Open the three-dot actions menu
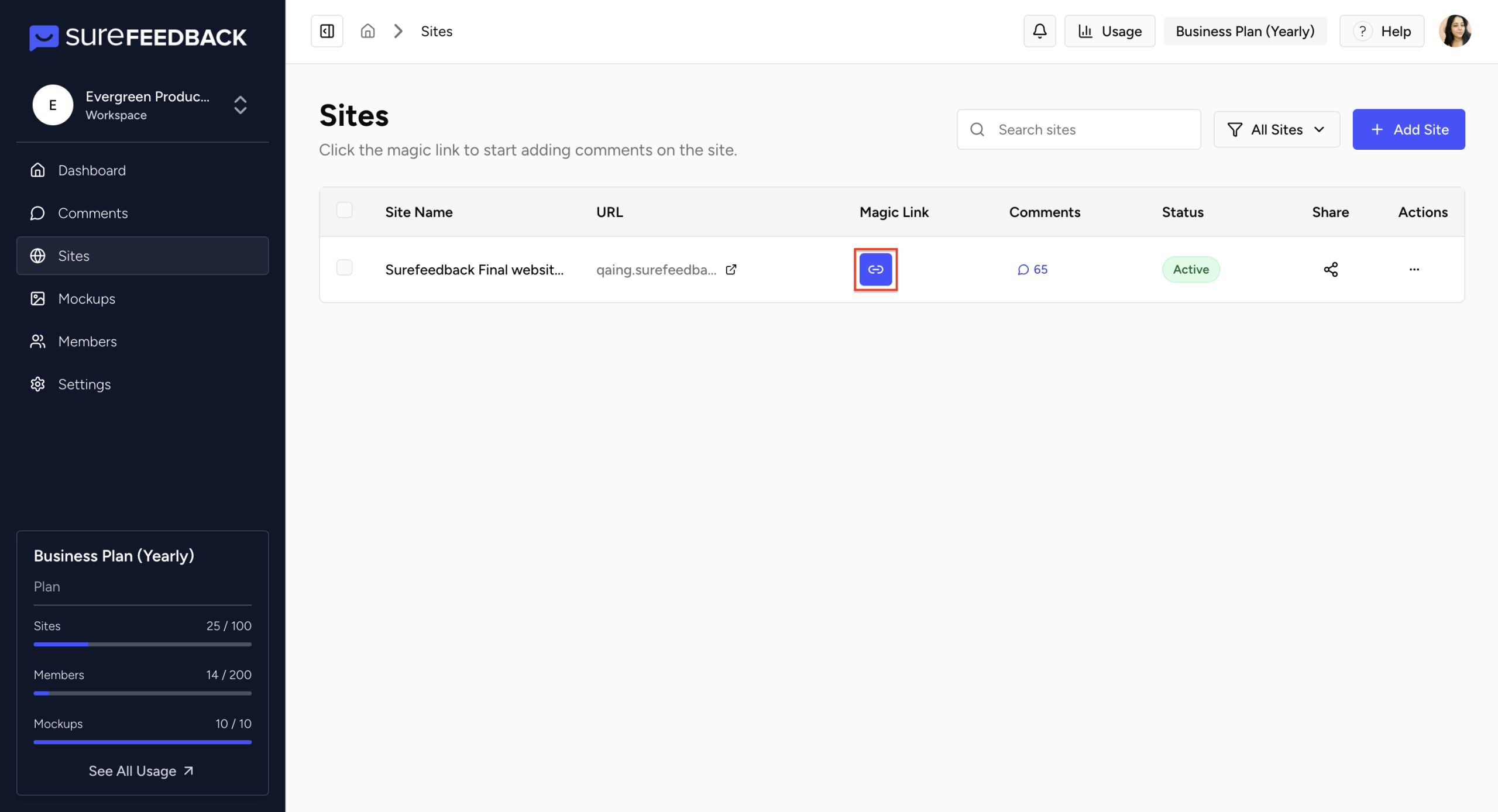 [x=1414, y=269]
